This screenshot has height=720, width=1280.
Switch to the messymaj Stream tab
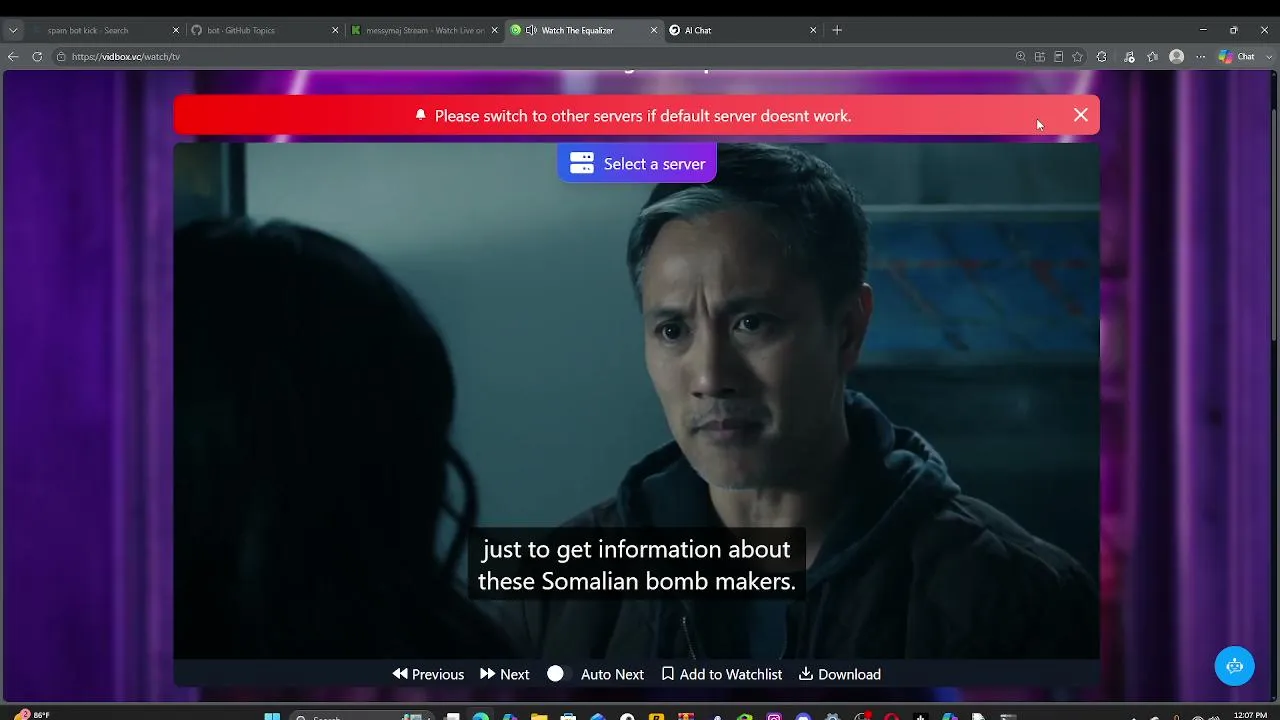424,30
